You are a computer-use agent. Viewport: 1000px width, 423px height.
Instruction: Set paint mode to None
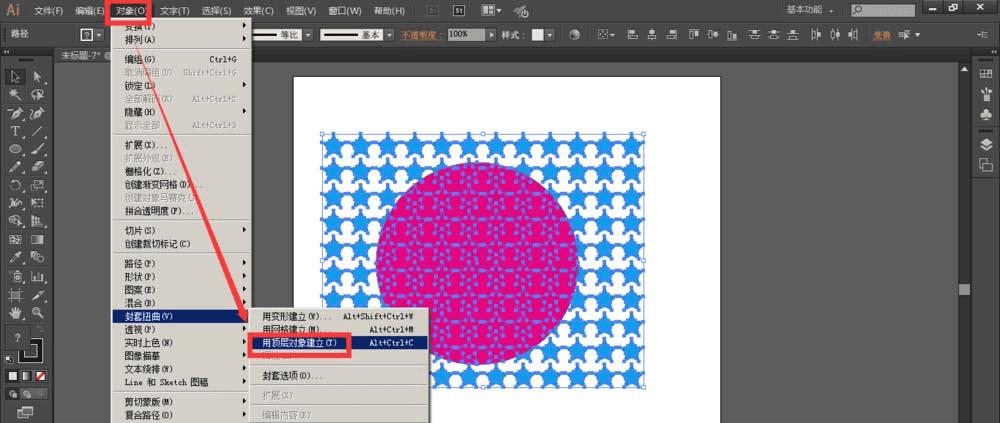tap(40, 376)
